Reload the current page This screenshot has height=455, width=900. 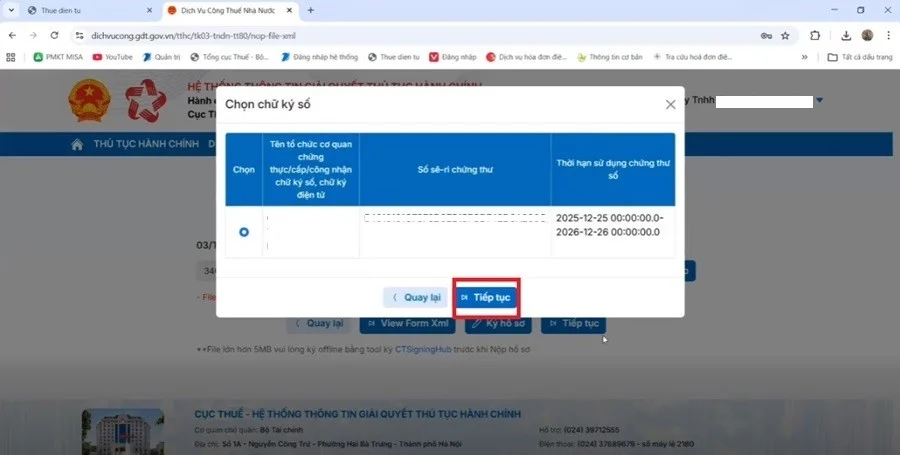[52, 34]
